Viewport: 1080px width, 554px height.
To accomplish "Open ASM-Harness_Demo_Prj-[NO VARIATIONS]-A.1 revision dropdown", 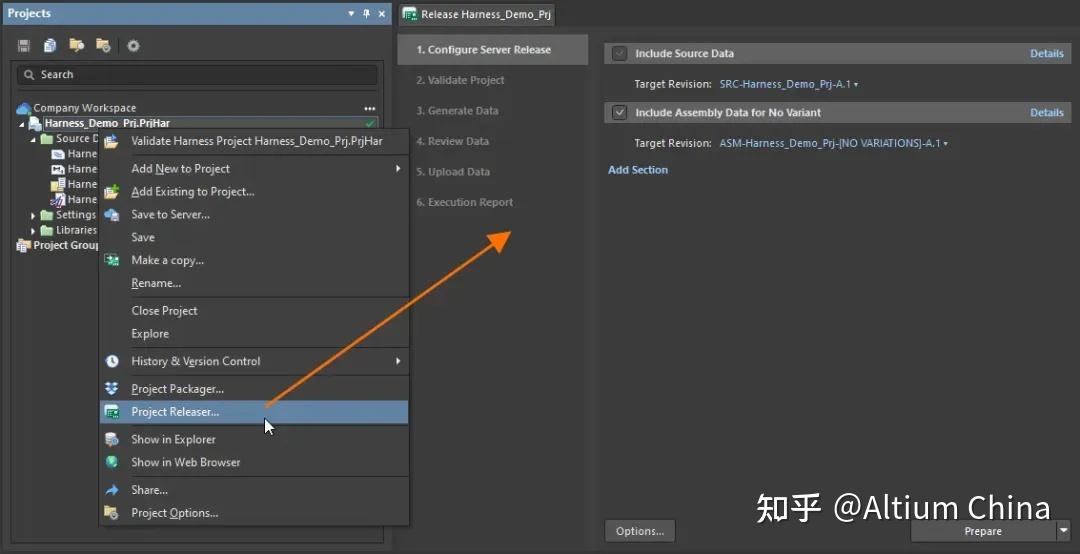I will pyautogui.click(x=833, y=143).
